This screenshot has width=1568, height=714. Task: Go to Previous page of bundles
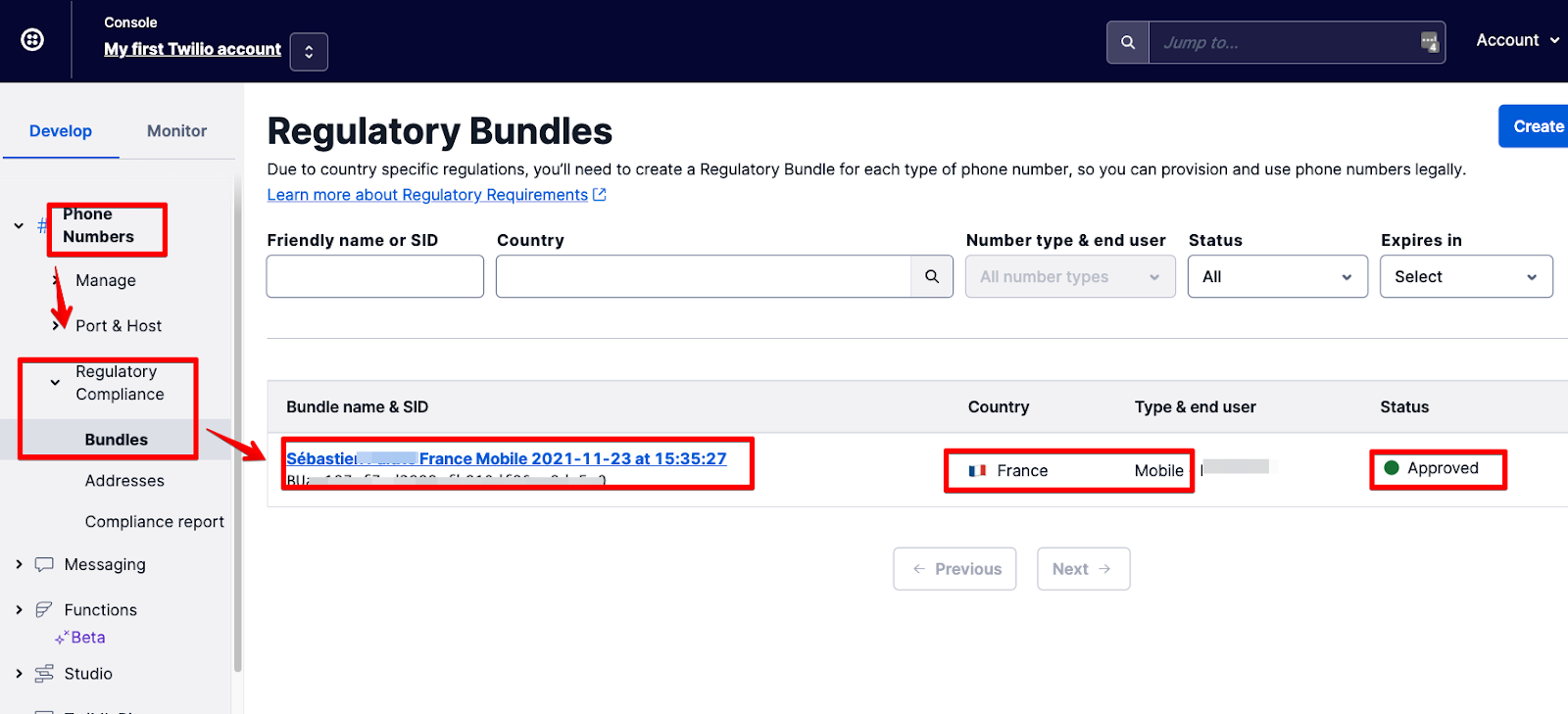955,569
